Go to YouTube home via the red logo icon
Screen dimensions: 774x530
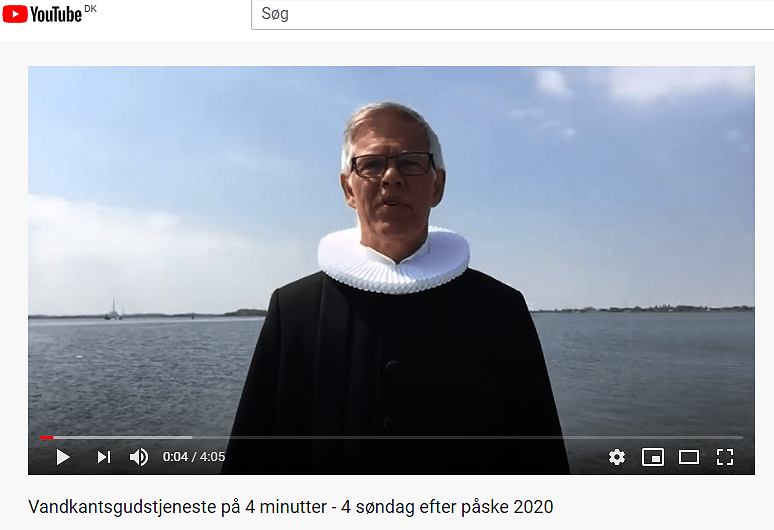[x=15, y=14]
